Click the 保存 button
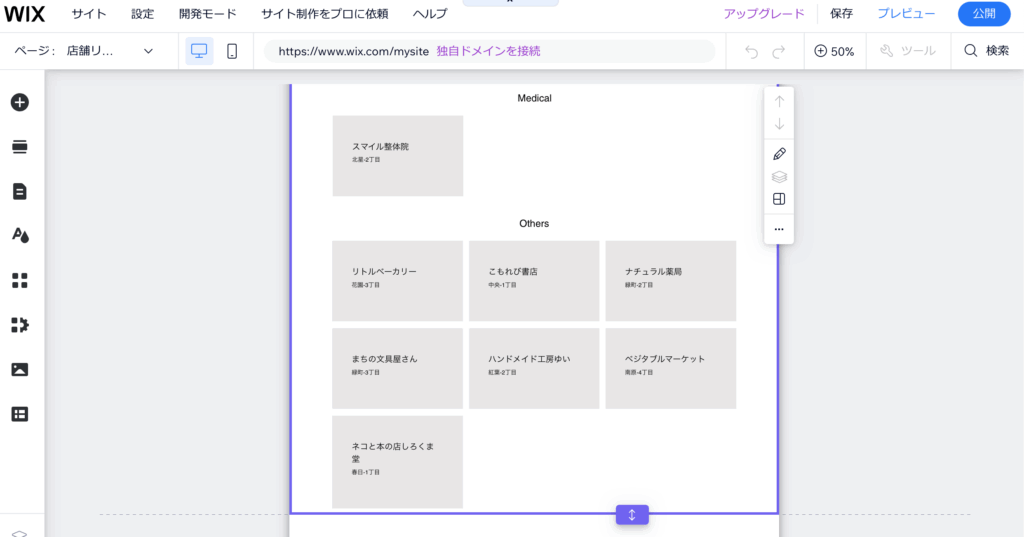Viewport: 1024px width, 537px height. 841,14
